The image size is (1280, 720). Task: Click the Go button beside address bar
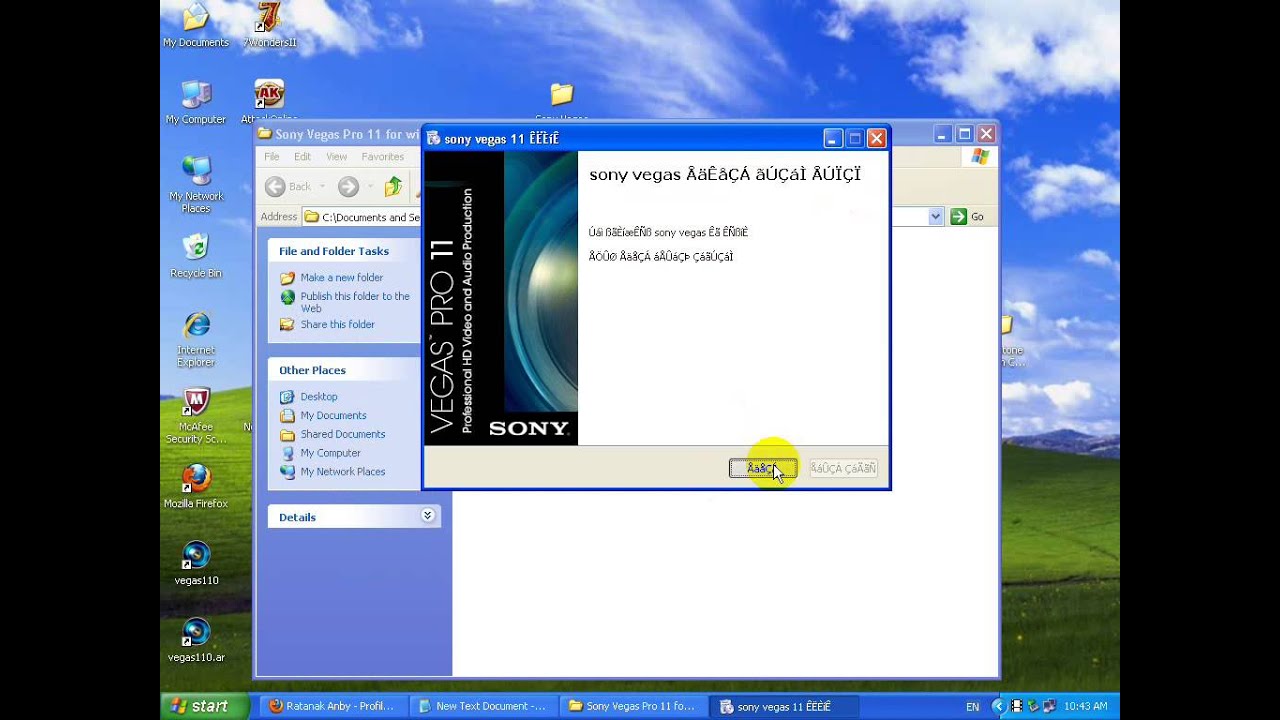click(968, 216)
